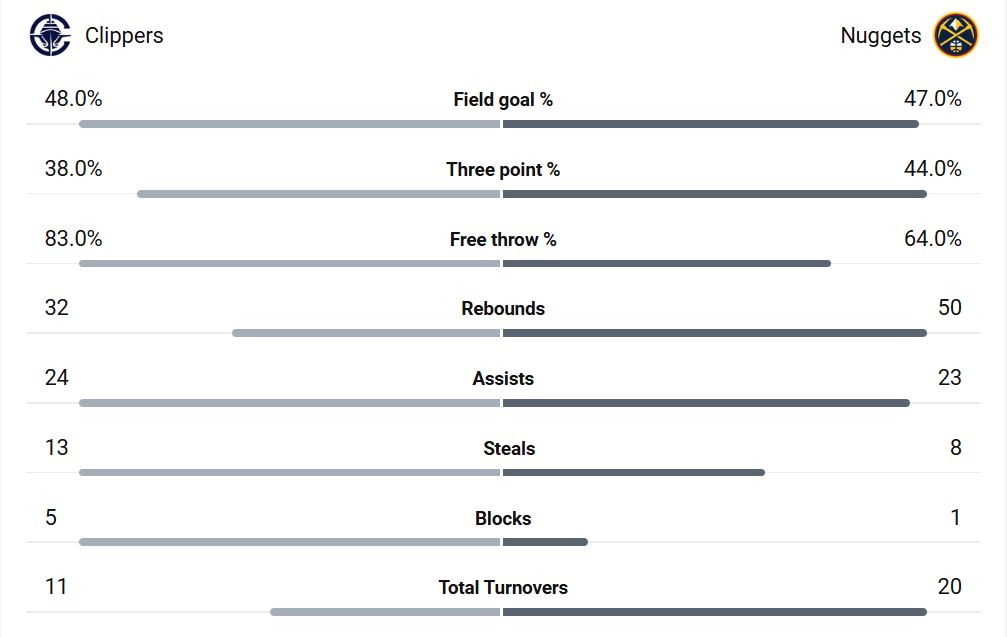
Task: Click the Steals stat label
Action: tap(509, 449)
